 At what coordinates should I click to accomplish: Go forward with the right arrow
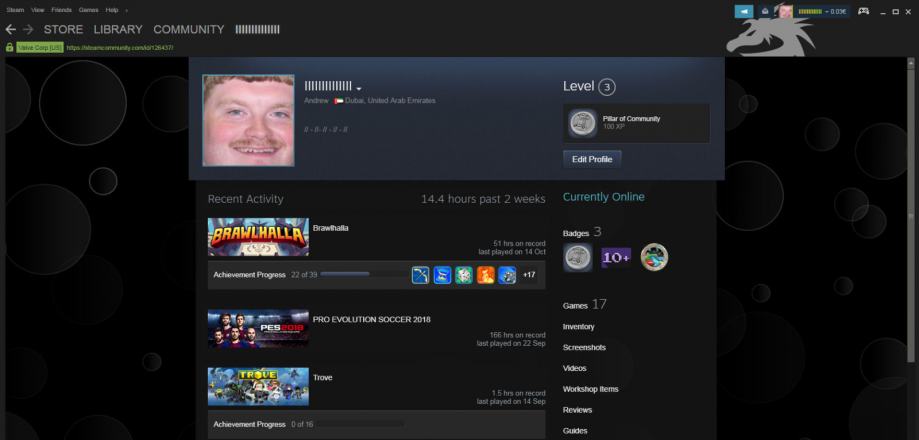28,29
